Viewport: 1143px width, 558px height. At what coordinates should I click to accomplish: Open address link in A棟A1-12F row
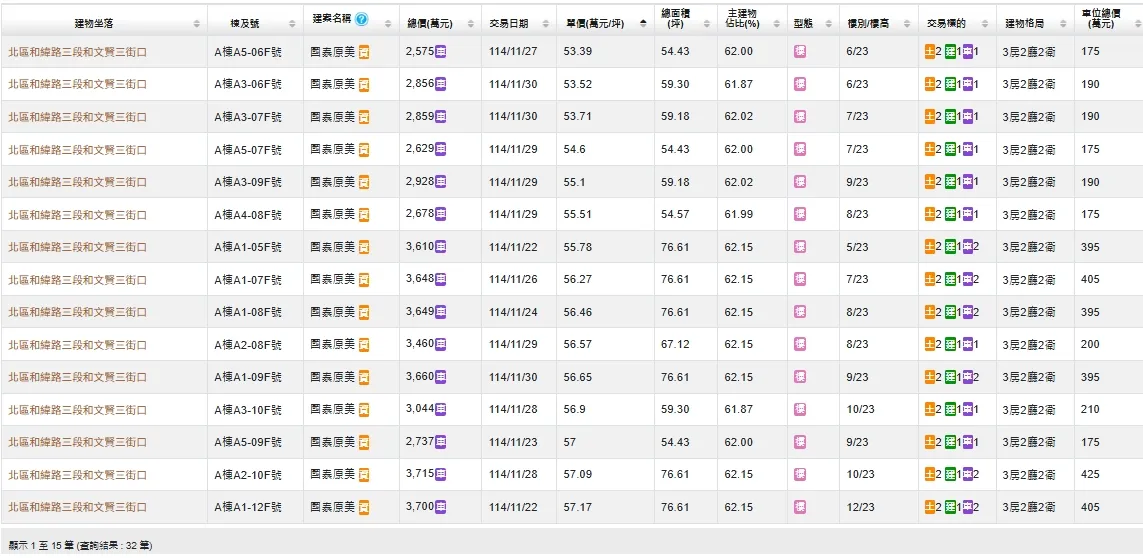77,508
